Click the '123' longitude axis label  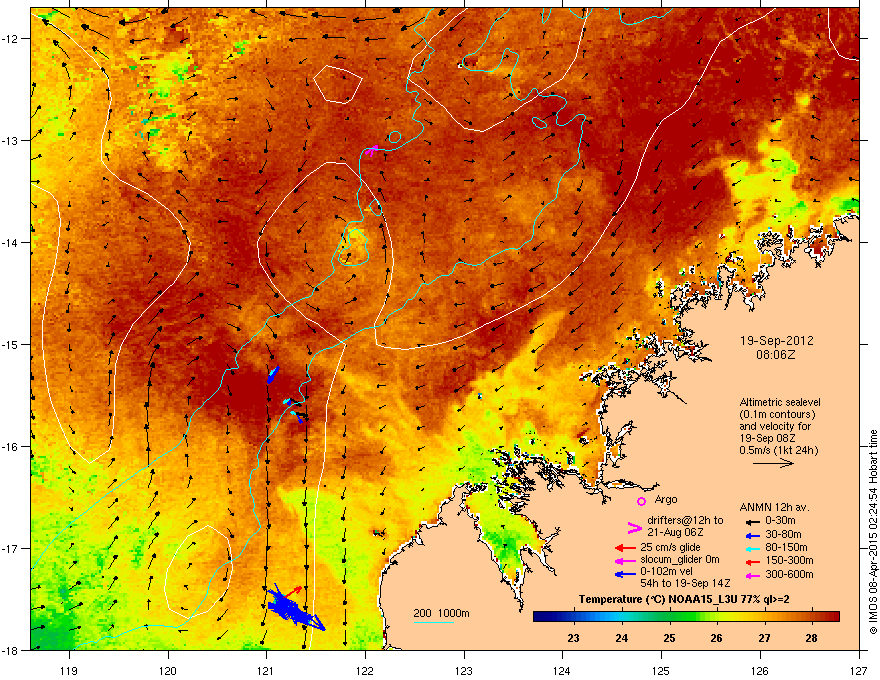click(464, 670)
